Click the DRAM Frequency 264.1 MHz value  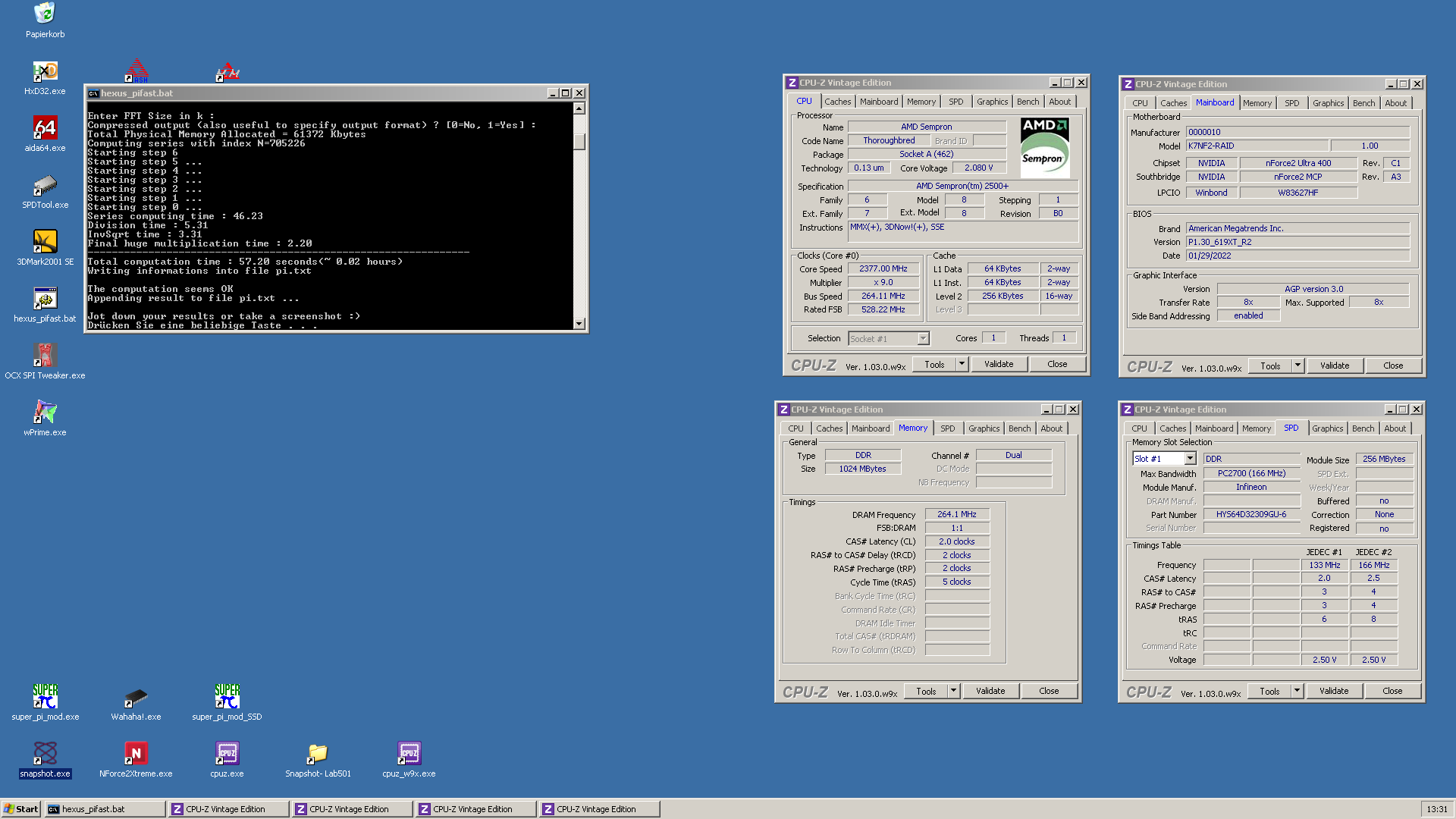pyautogui.click(x=956, y=514)
